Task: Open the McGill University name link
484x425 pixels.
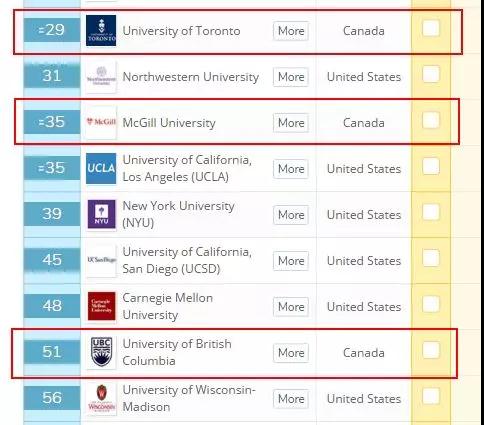Action: 169,123
